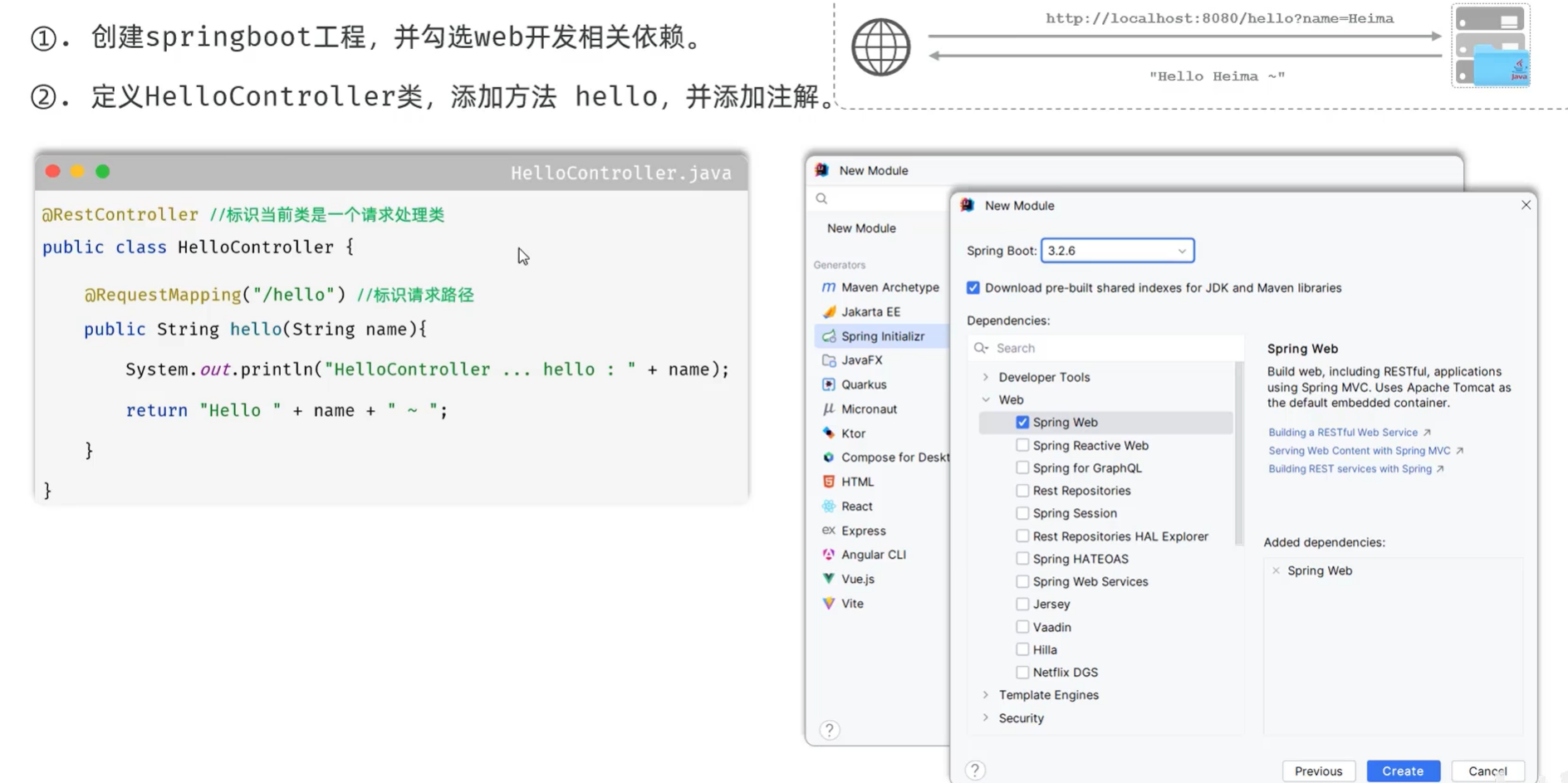Pick the JavaFX generator icon
This screenshot has width=1568, height=783.
pyautogui.click(x=828, y=360)
